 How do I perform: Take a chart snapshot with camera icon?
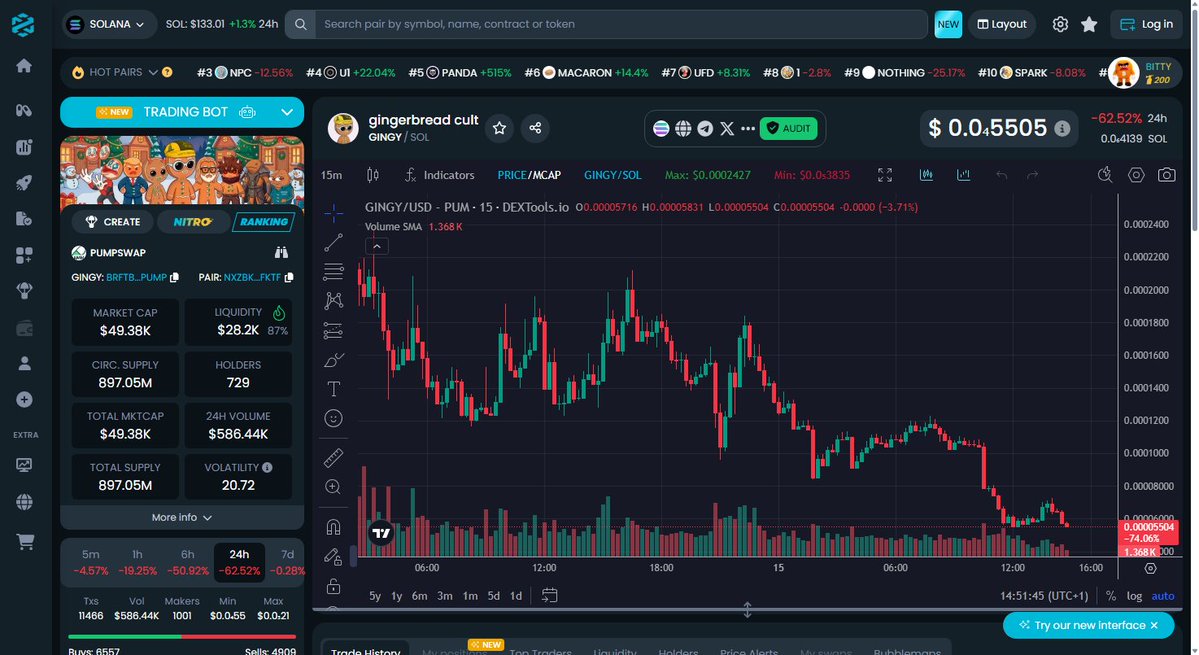point(1166,175)
